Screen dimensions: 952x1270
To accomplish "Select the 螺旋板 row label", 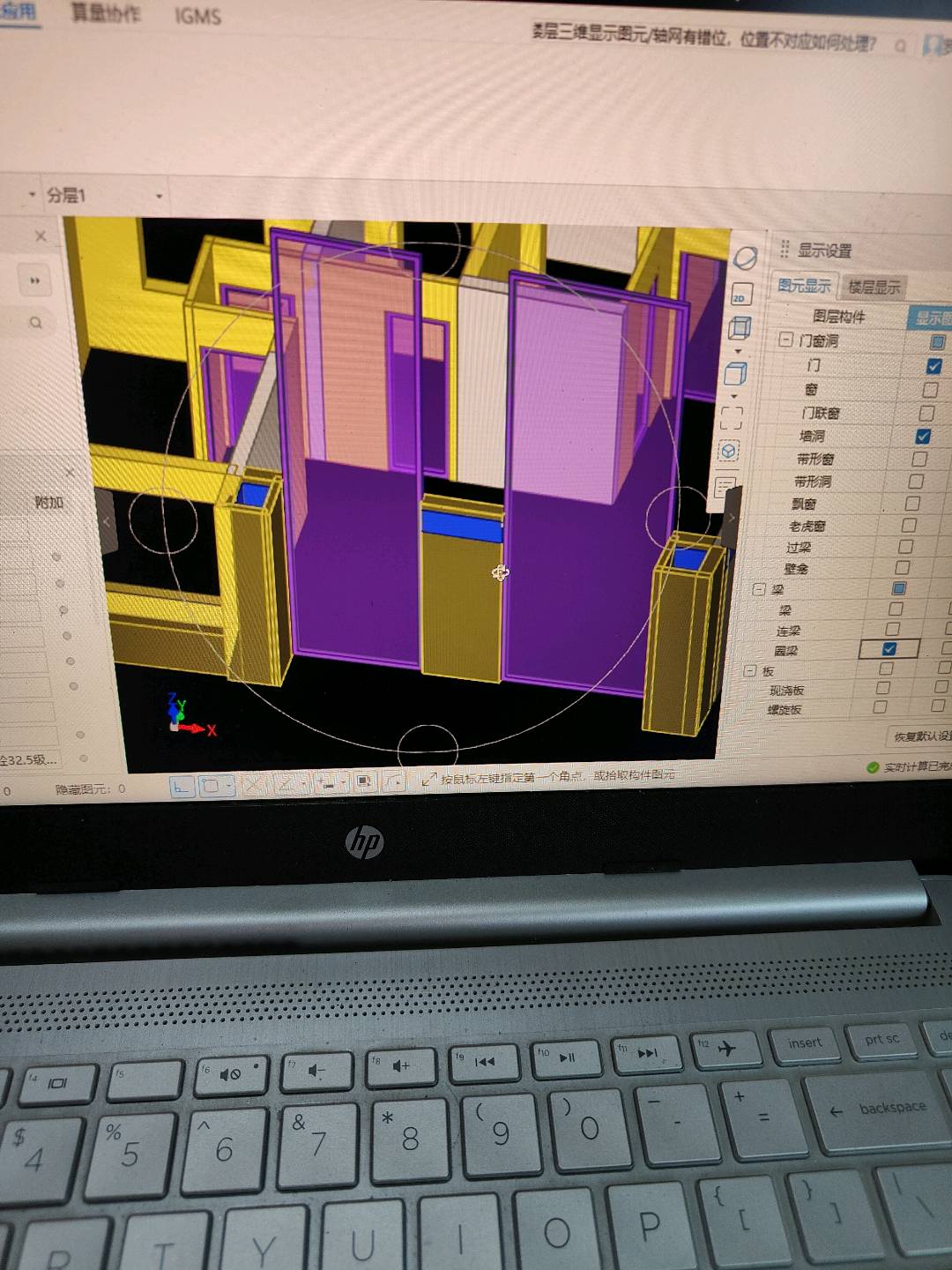I will (x=784, y=710).
